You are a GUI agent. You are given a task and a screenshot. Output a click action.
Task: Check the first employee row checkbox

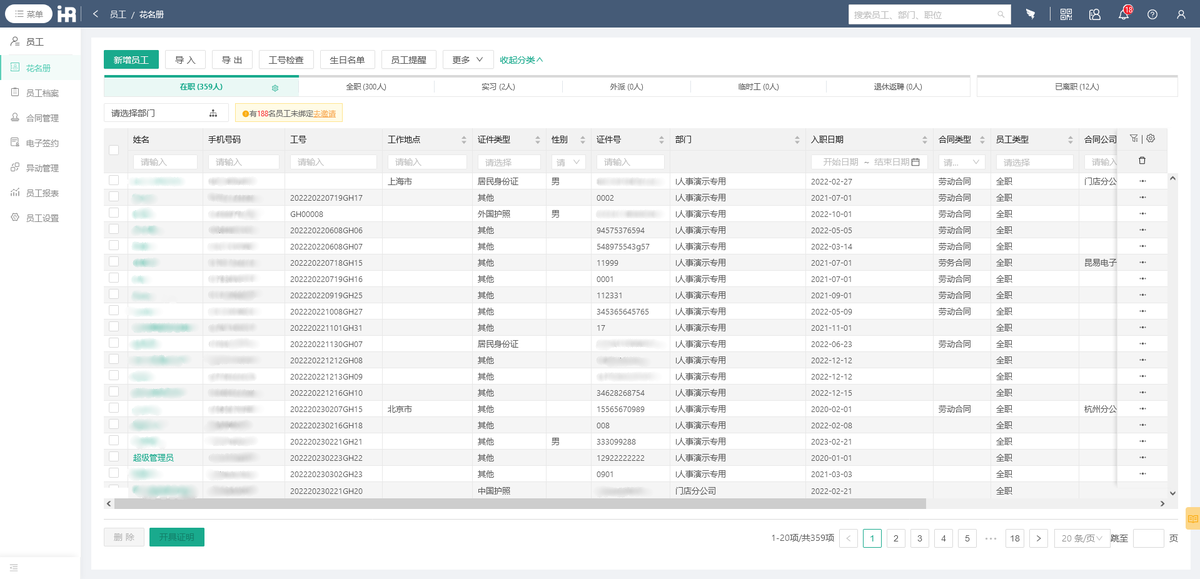(x=114, y=181)
